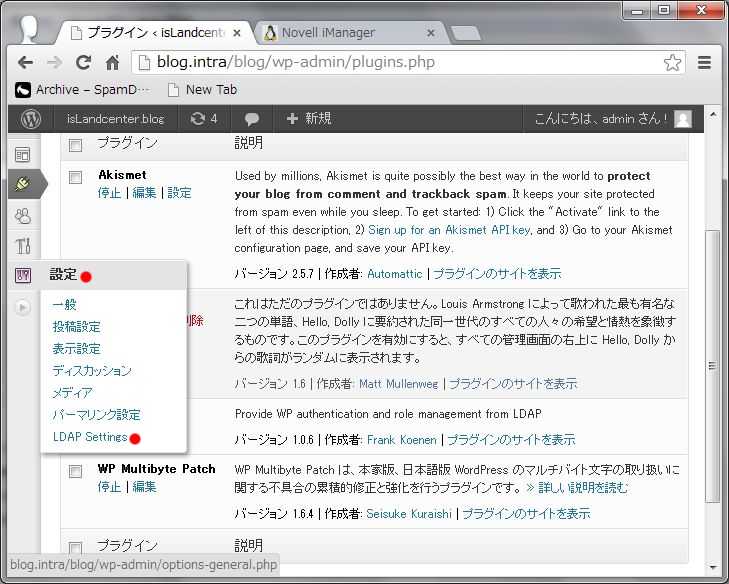This screenshot has height=584, width=729.
Task: Open the New Tab bookmark
Action: pos(202,89)
